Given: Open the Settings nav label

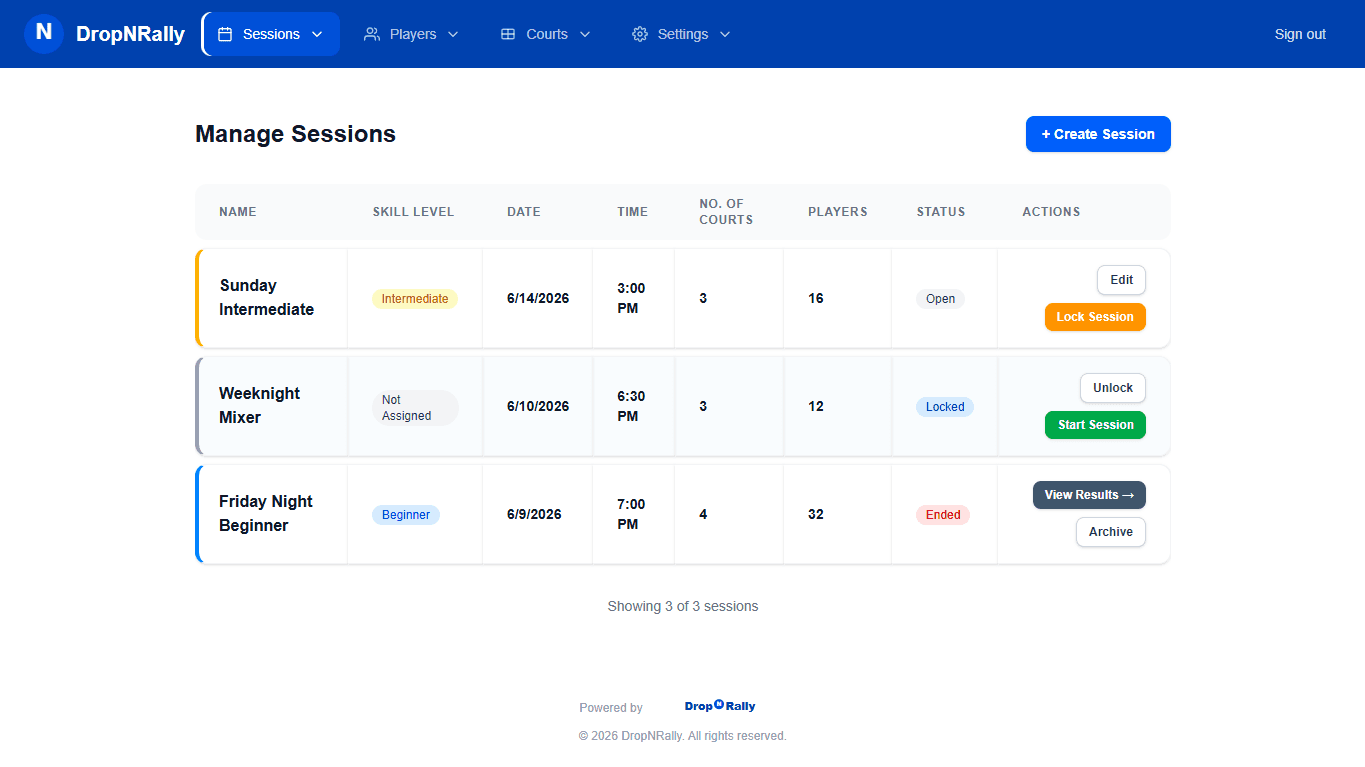Looking at the screenshot, I should tap(683, 34).
